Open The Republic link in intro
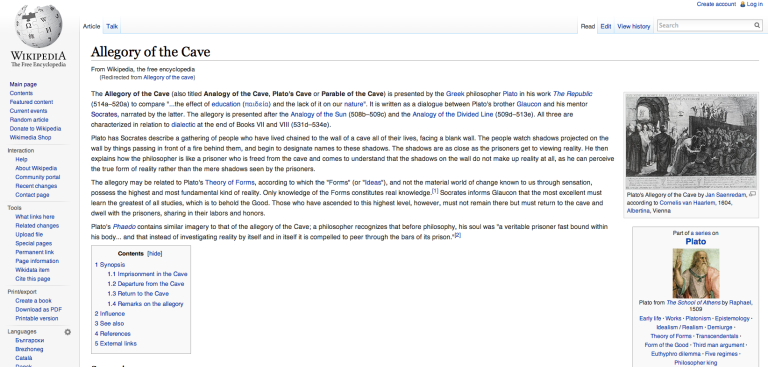 click(573, 94)
